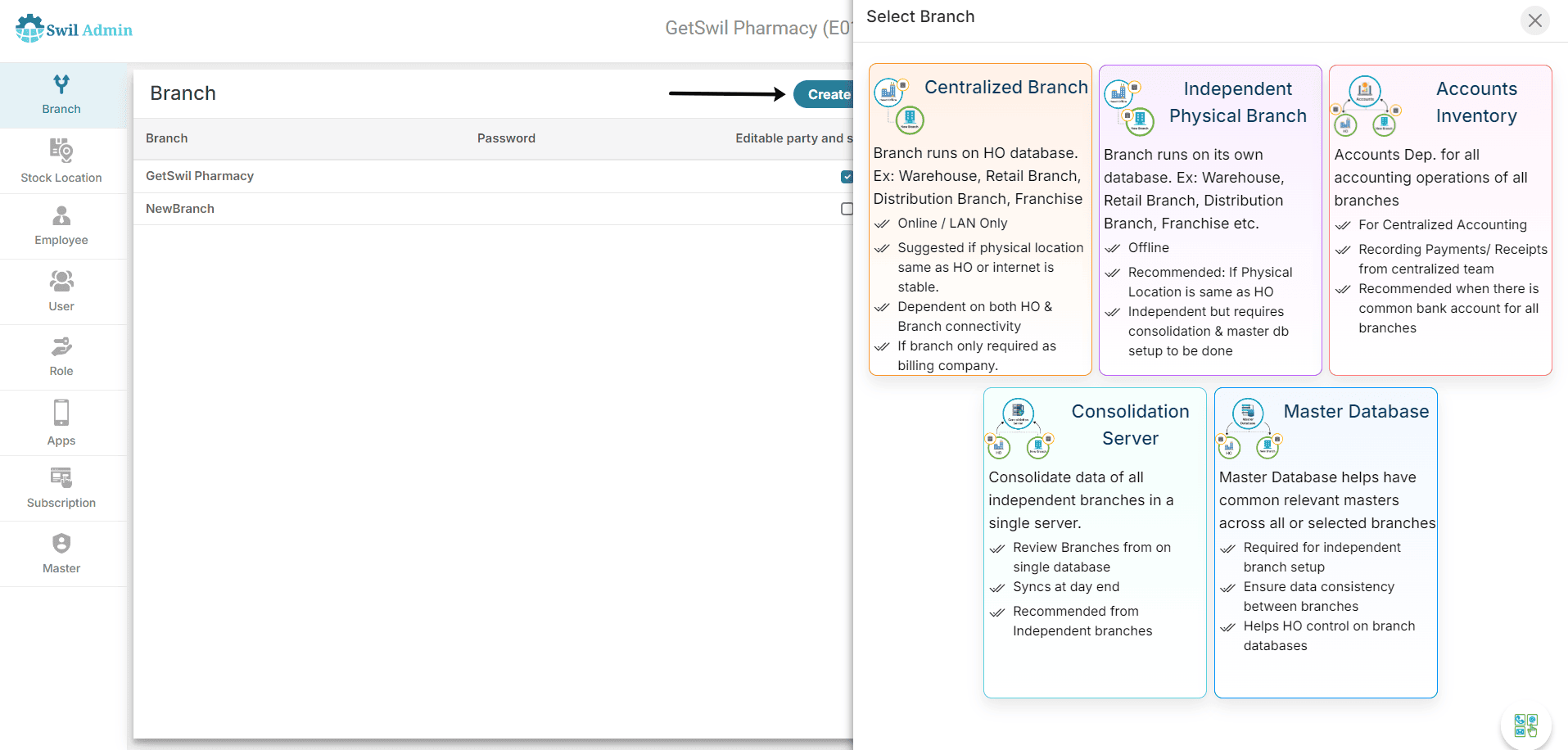Click the 'Online / LAN Only' bullet

pyautogui.click(x=952, y=223)
